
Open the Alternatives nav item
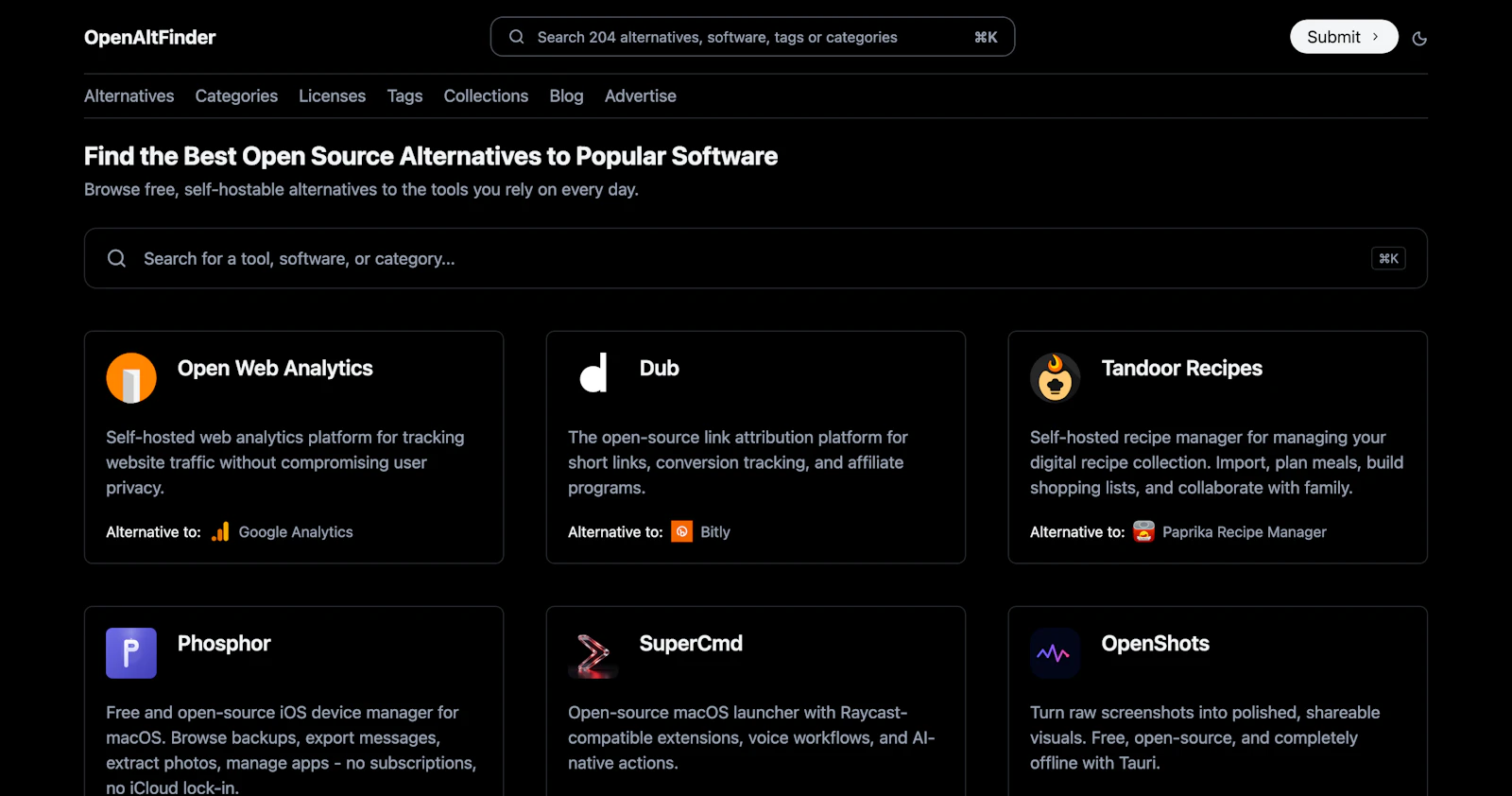click(x=129, y=95)
